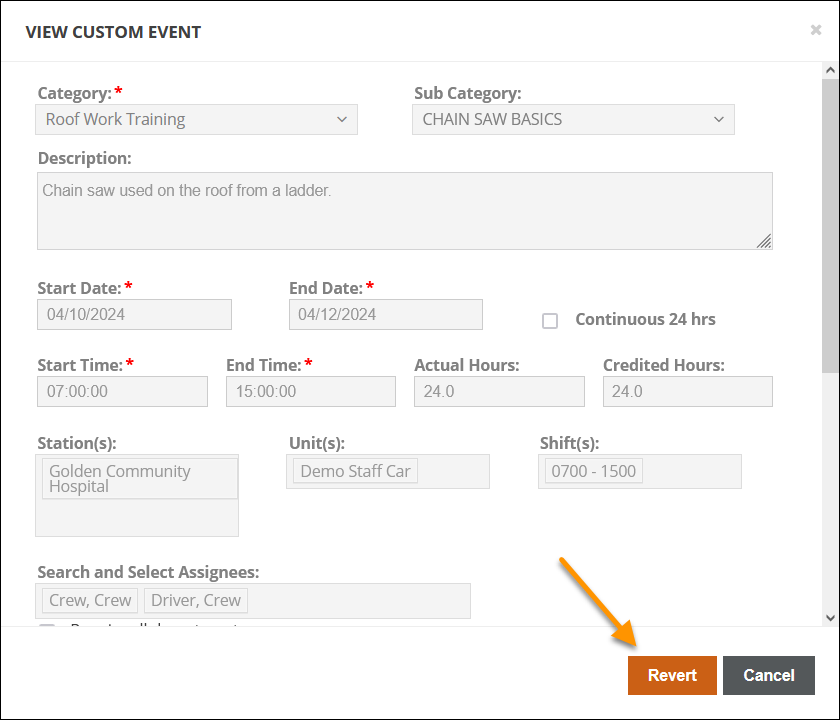Viewport: 840px width, 720px height.
Task: Select the Credited Hours field
Action: [687, 391]
